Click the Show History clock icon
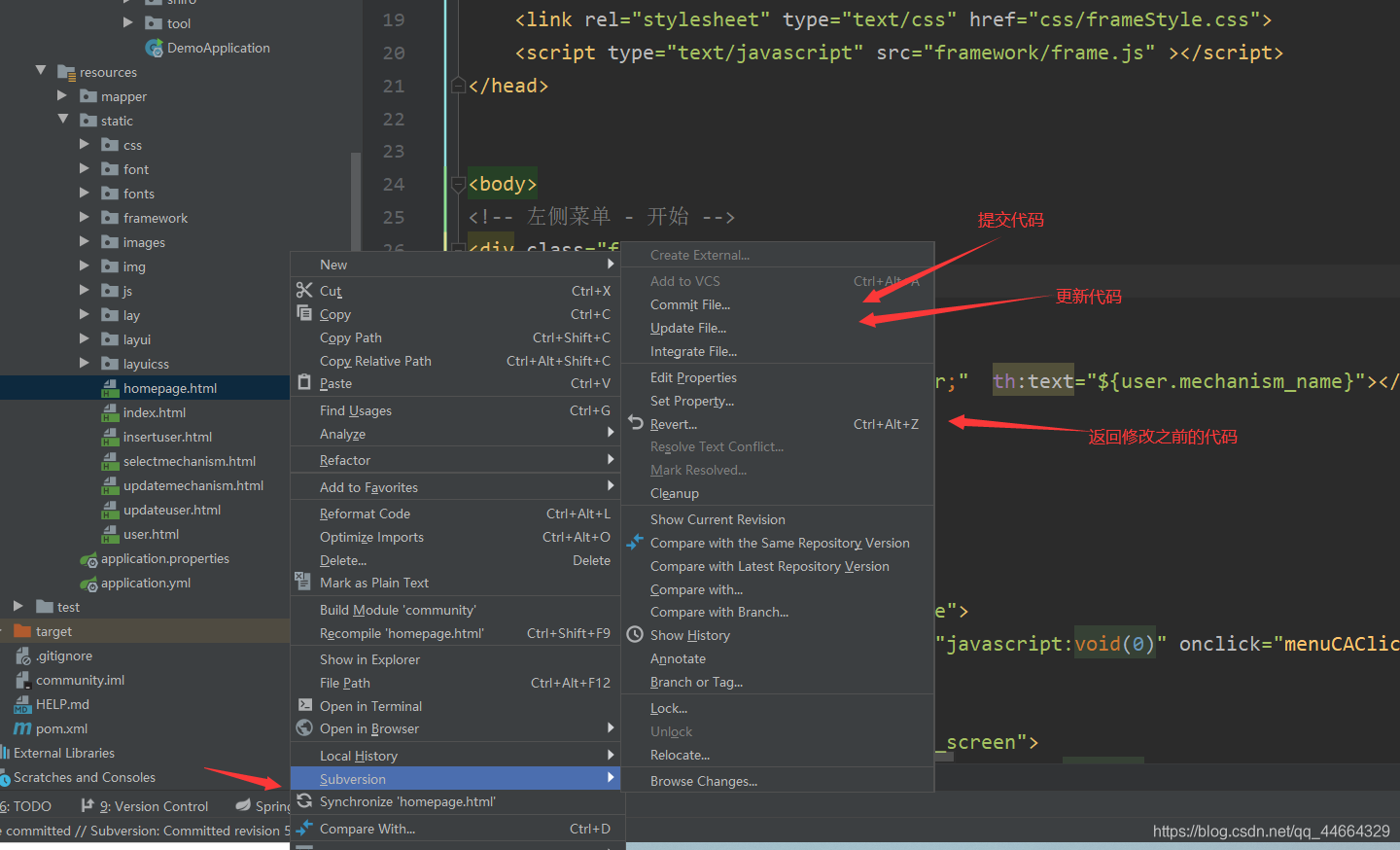Image resolution: width=1400 pixels, height=850 pixels. 635,634
